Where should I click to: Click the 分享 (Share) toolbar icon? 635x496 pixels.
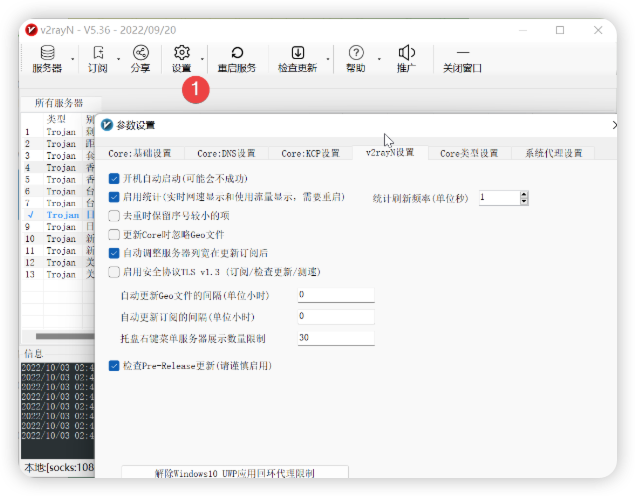(x=141, y=59)
